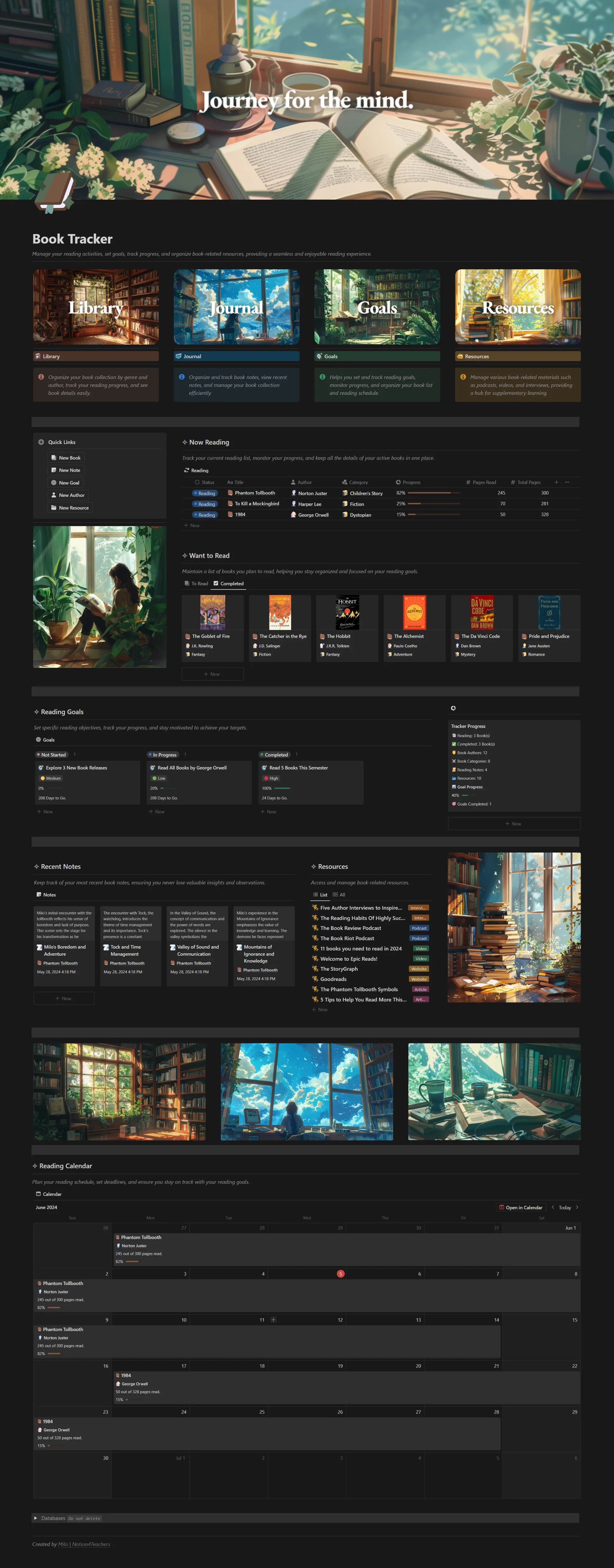Open the Resources page link

point(517,356)
